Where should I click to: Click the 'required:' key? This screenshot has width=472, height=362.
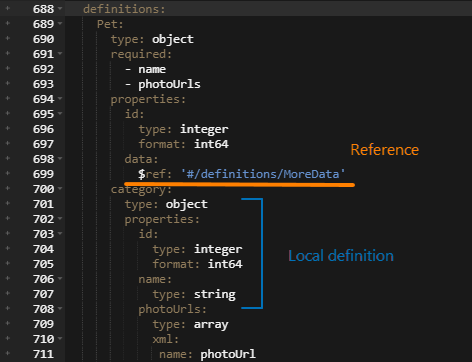click(141, 54)
